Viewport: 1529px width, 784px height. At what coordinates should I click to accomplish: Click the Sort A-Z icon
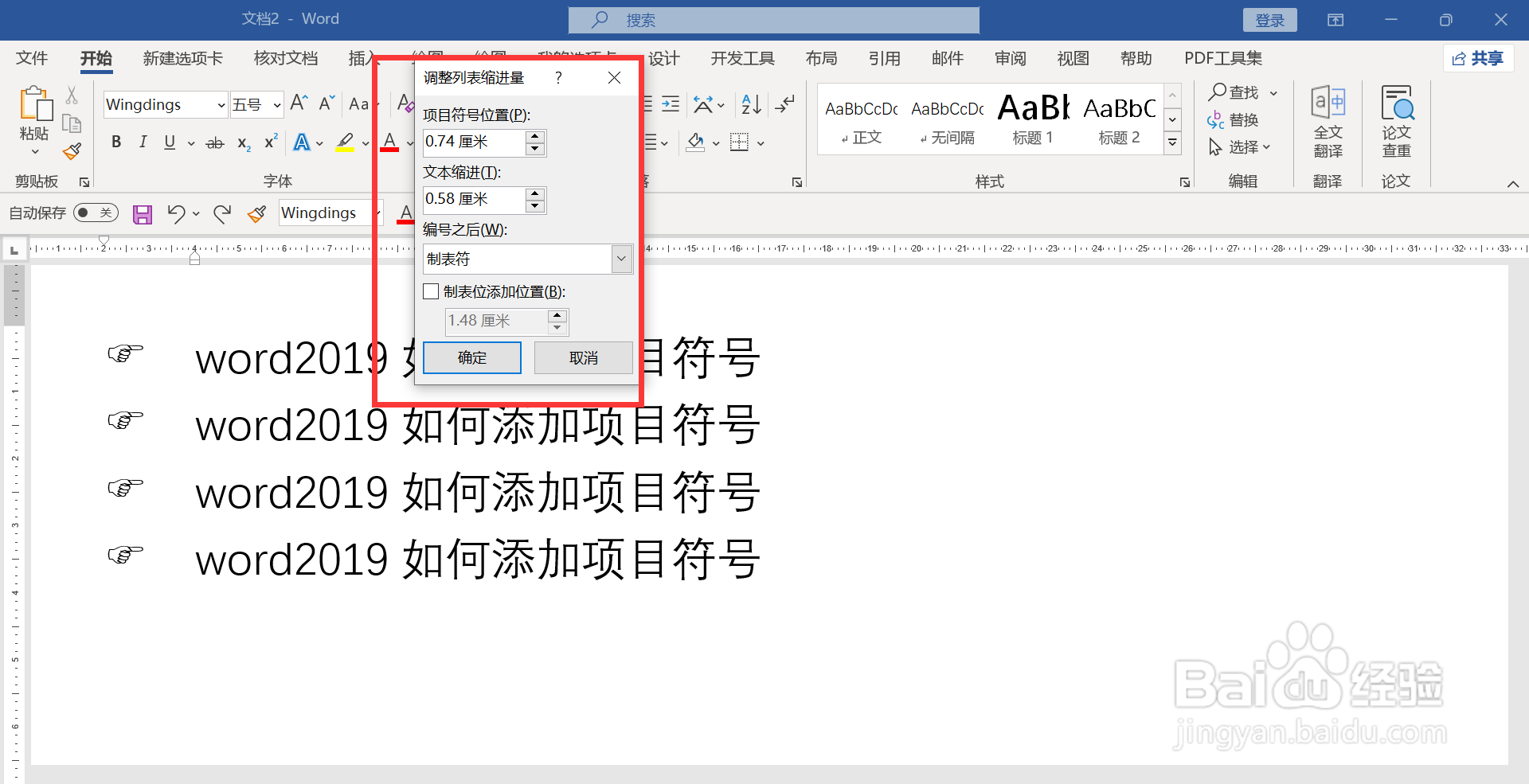[x=751, y=103]
